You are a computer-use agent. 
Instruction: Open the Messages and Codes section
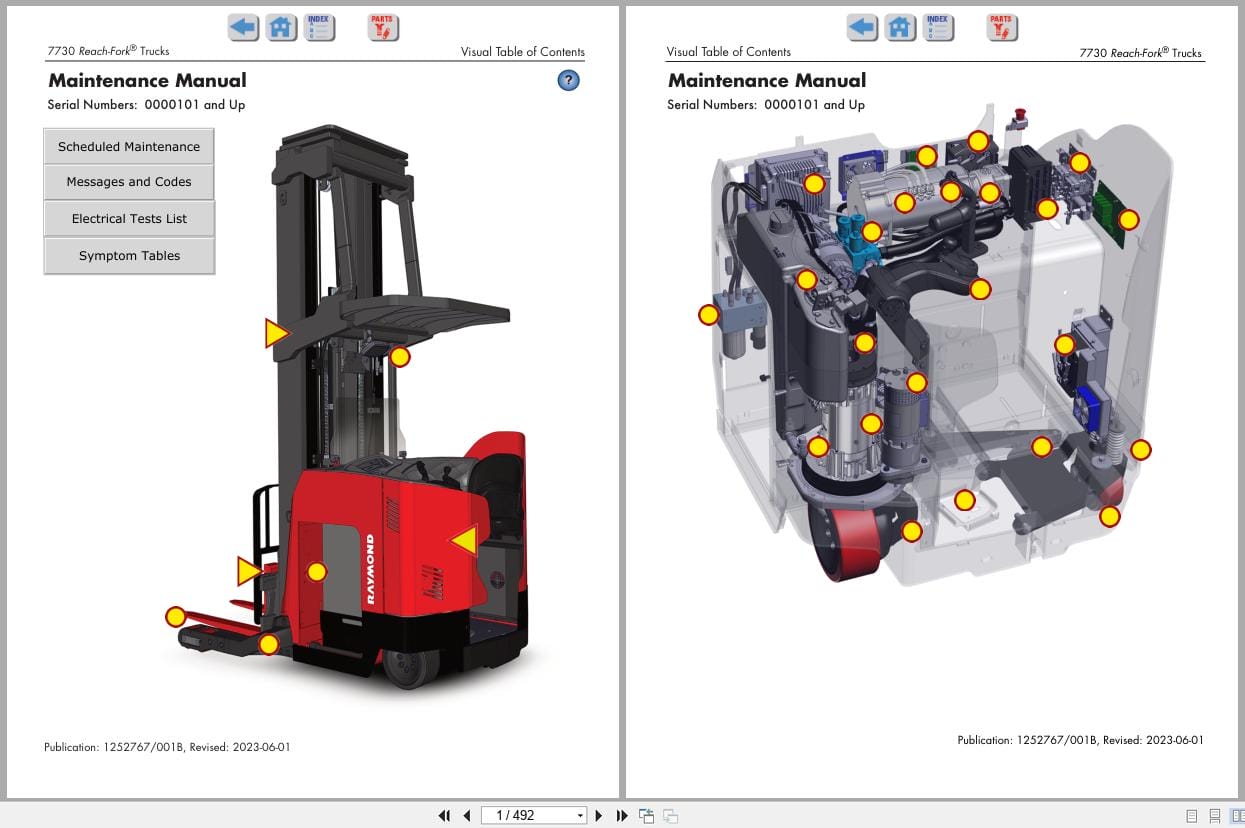pyautogui.click(x=129, y=182)
